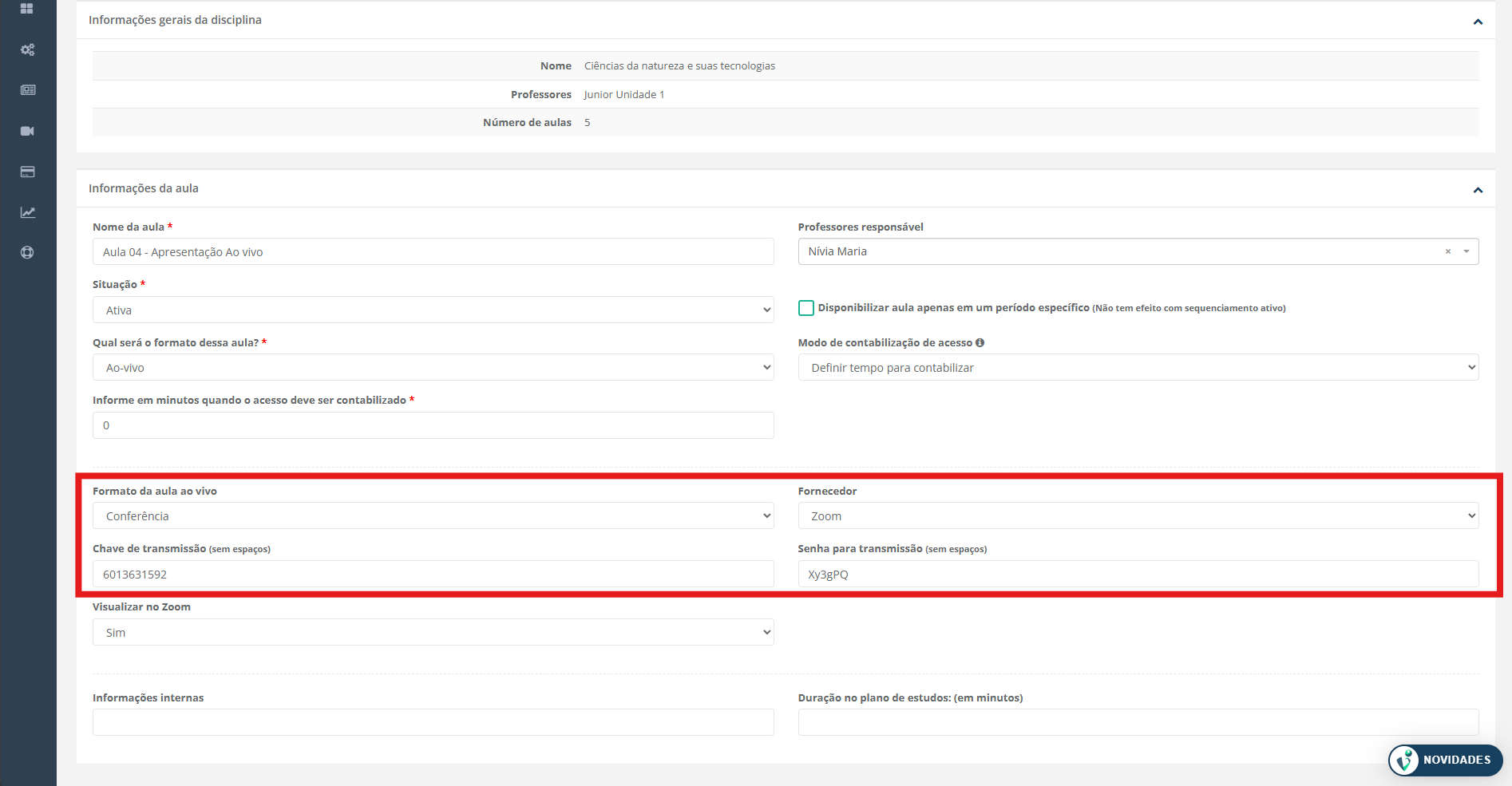Viewport: 1512px width, 786px height.
Task: Click info icon beside Modo de contabilização
Action: point(980,342)
